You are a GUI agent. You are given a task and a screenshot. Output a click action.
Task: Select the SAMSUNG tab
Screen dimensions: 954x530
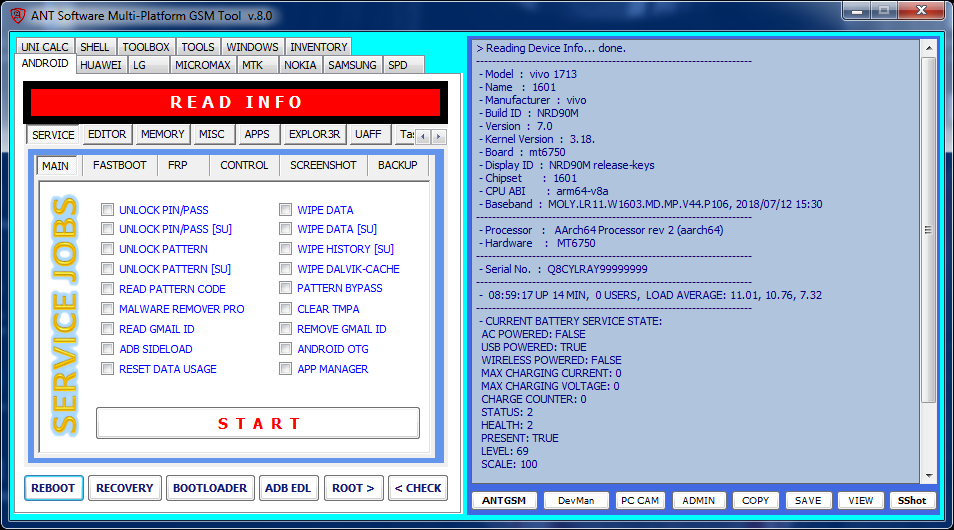[x=352, y=65]
